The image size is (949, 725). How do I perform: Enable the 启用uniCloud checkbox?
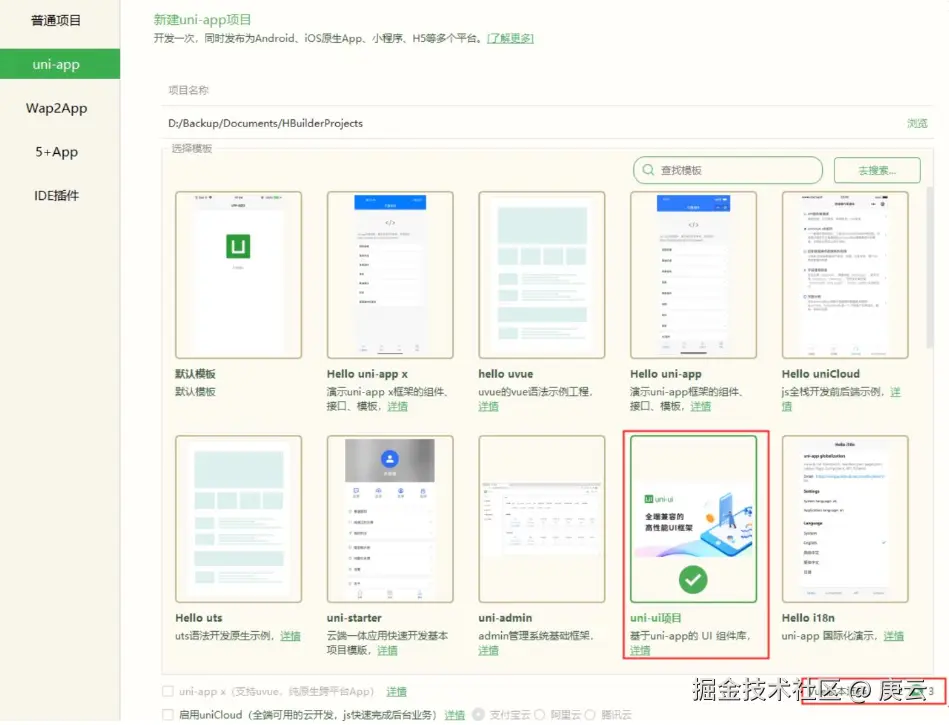168,715
